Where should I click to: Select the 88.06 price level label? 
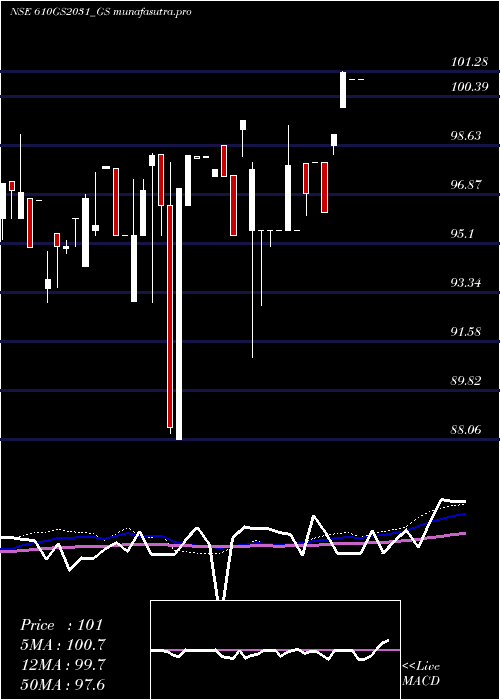pos(466,430)
